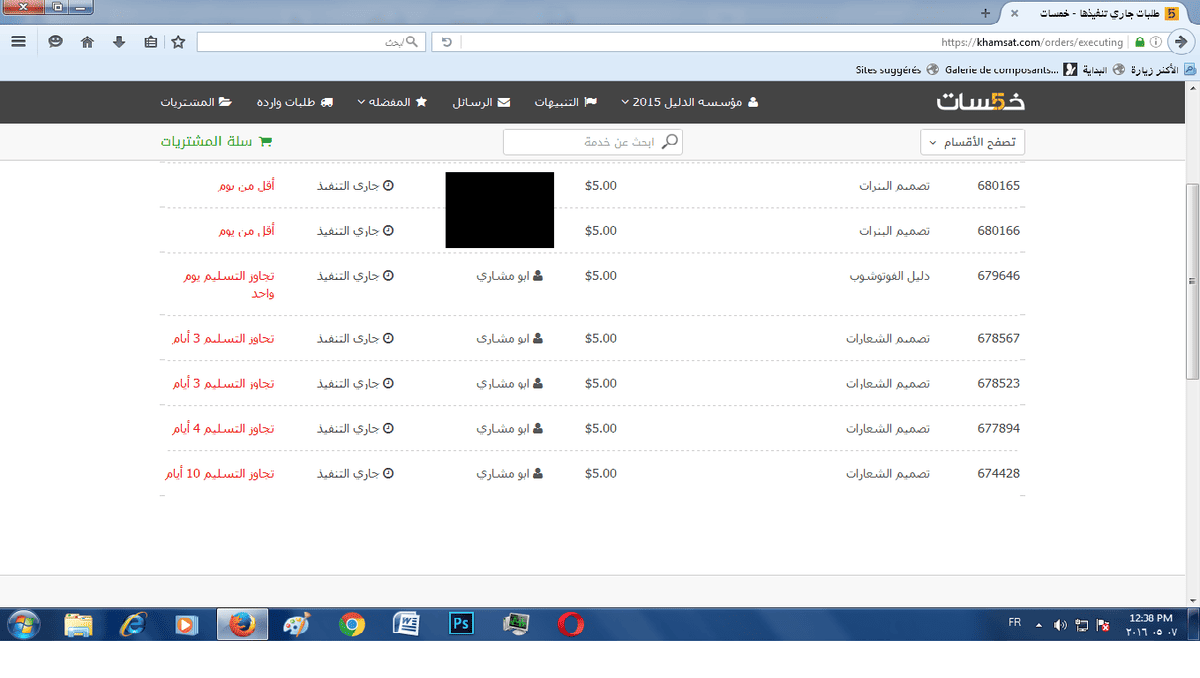Open Microsoft Word from the taskbar
The image size is (1200, 678).
coord(406,624)
